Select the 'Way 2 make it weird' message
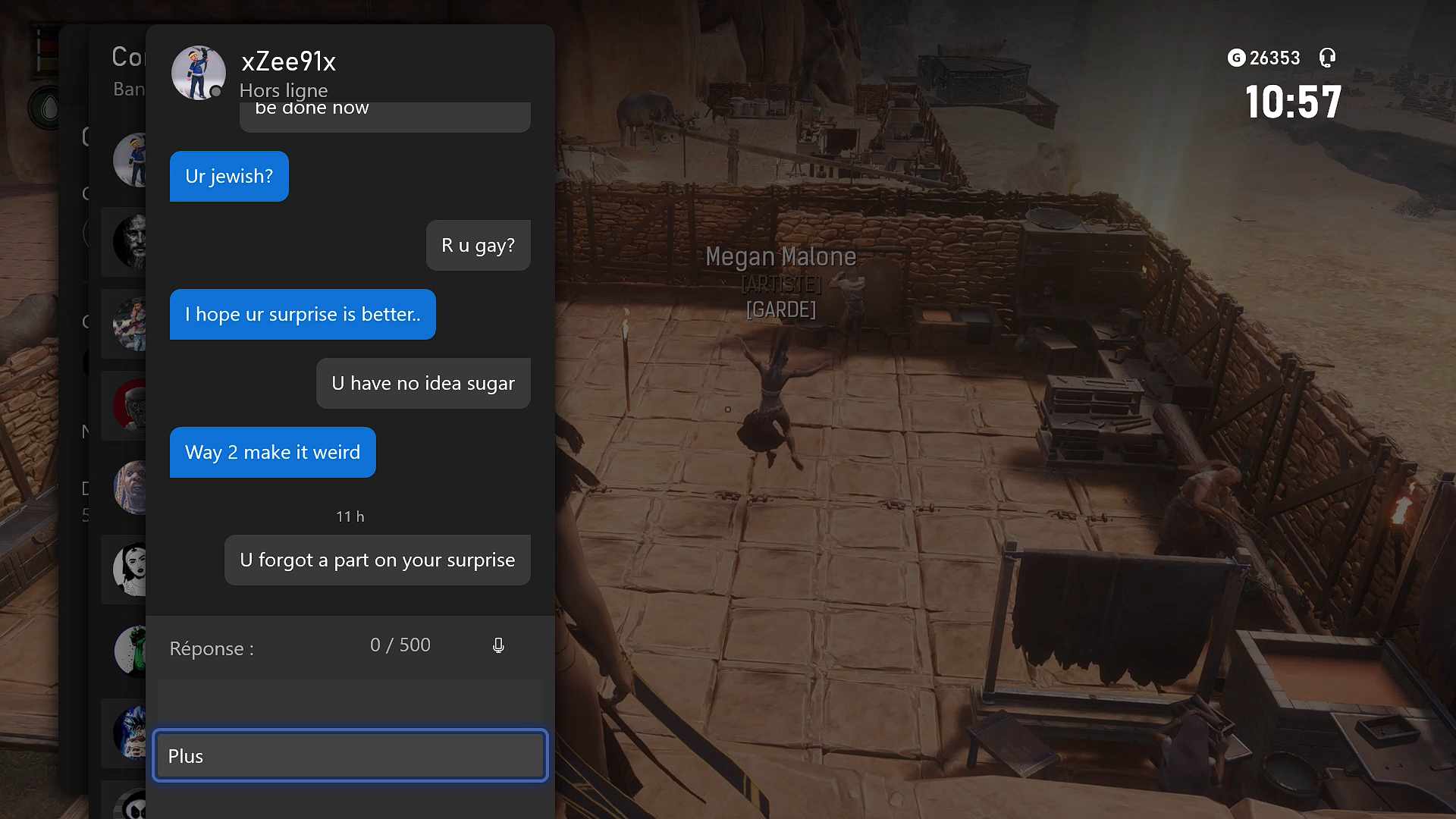The image size is (1456, 819). 272,452
